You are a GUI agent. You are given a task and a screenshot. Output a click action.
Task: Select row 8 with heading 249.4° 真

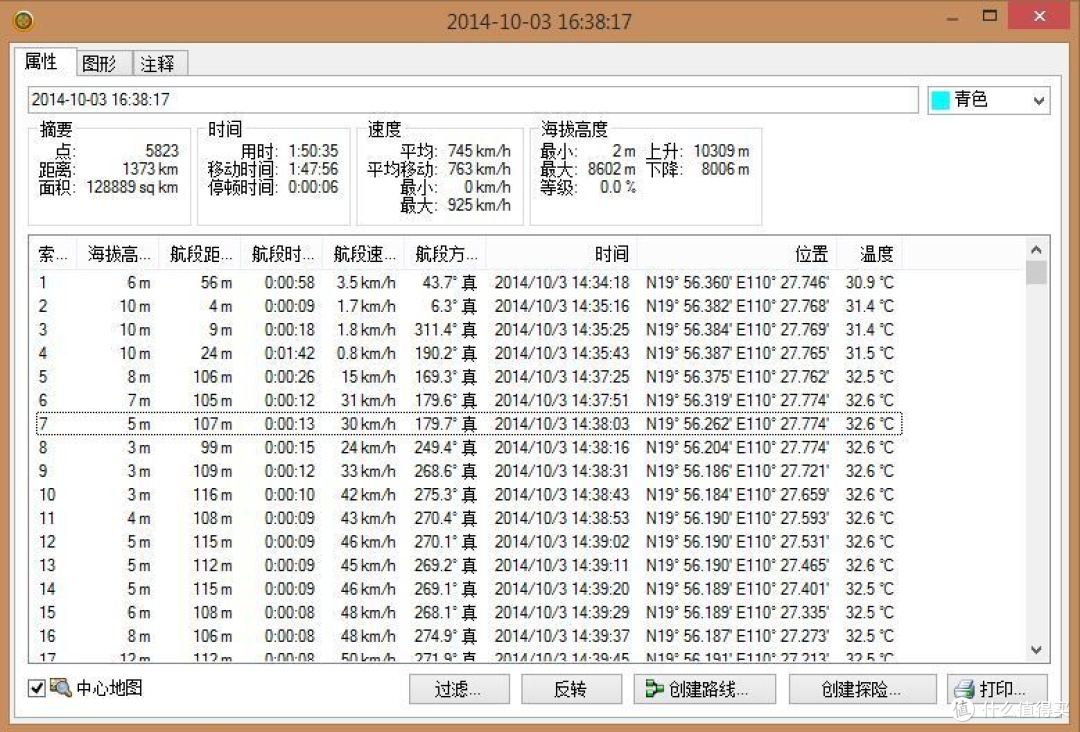click(x=468, y=448)
